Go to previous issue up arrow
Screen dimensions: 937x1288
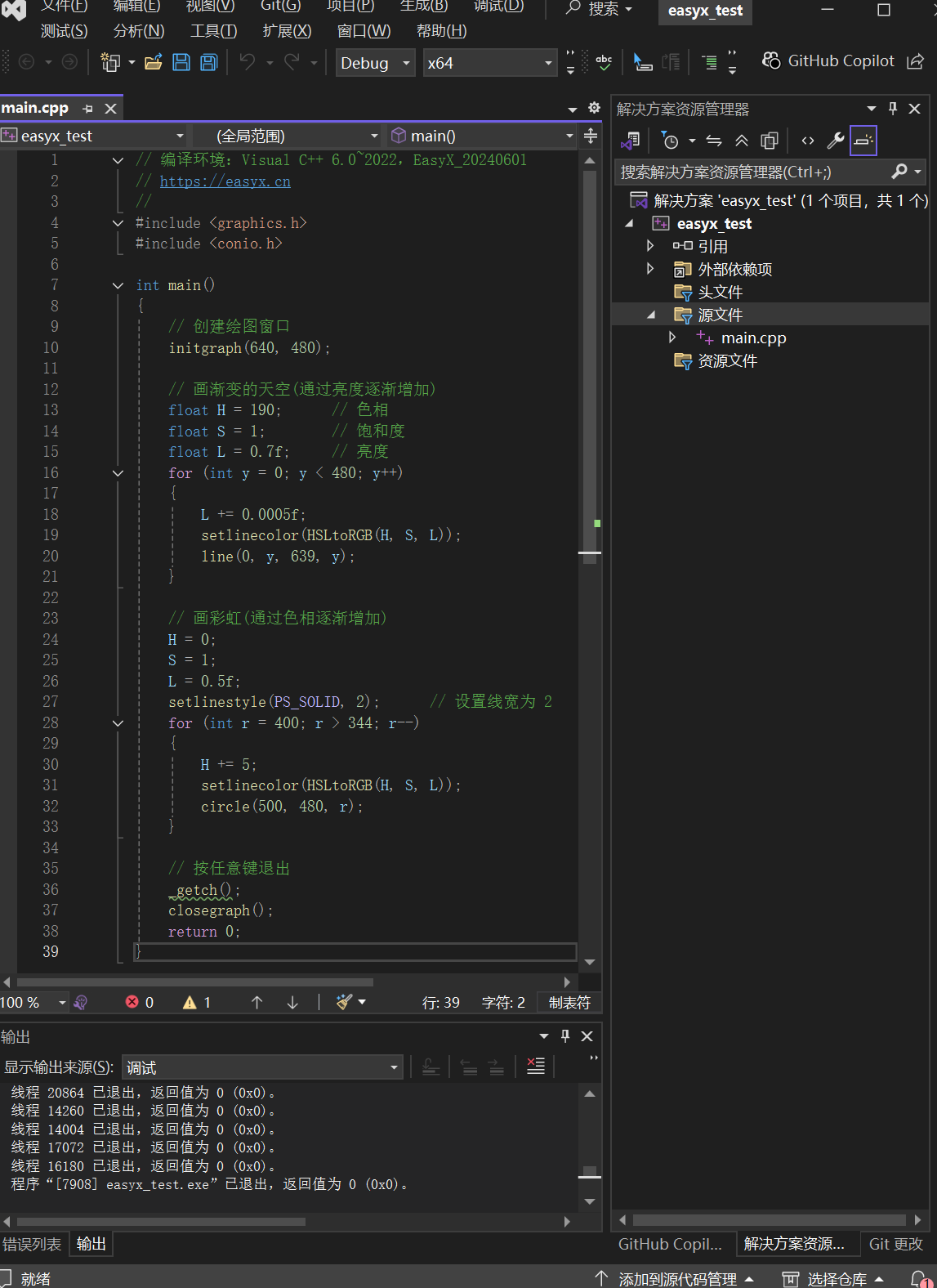coord(257,1002)
